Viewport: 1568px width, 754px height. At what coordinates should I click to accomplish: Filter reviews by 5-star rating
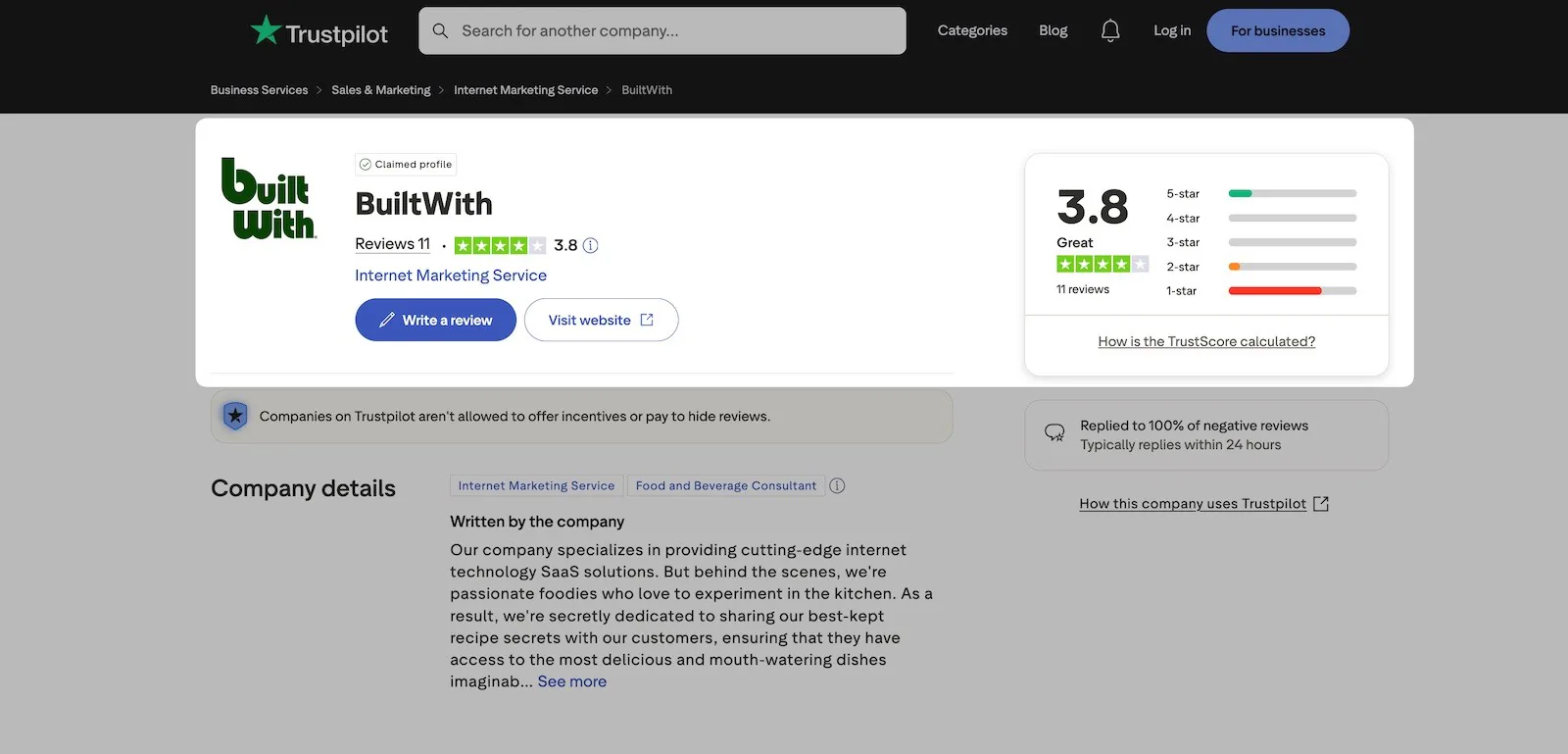pos(1261,194)
